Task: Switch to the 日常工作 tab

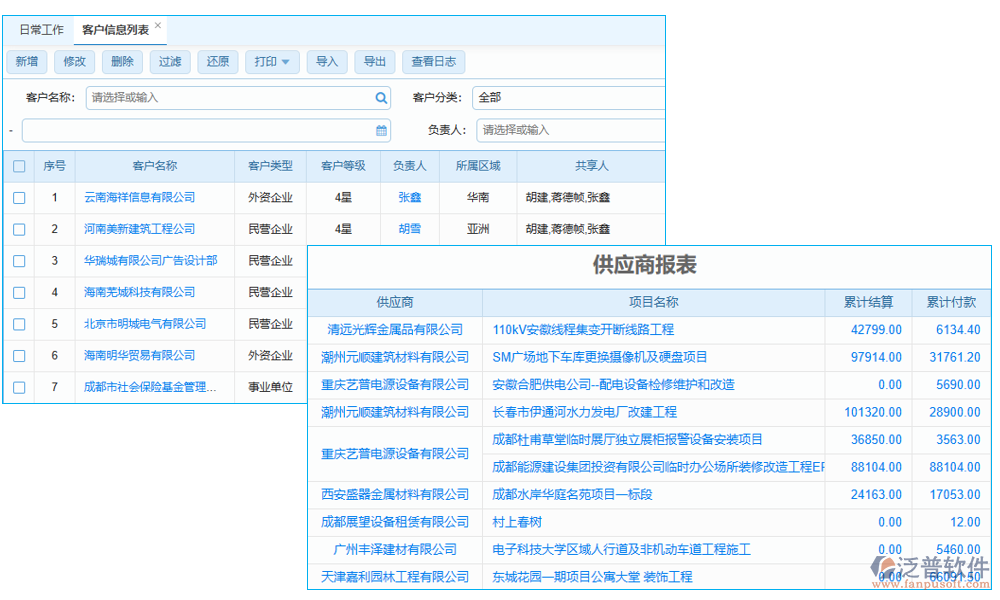Action: [42, 29]
